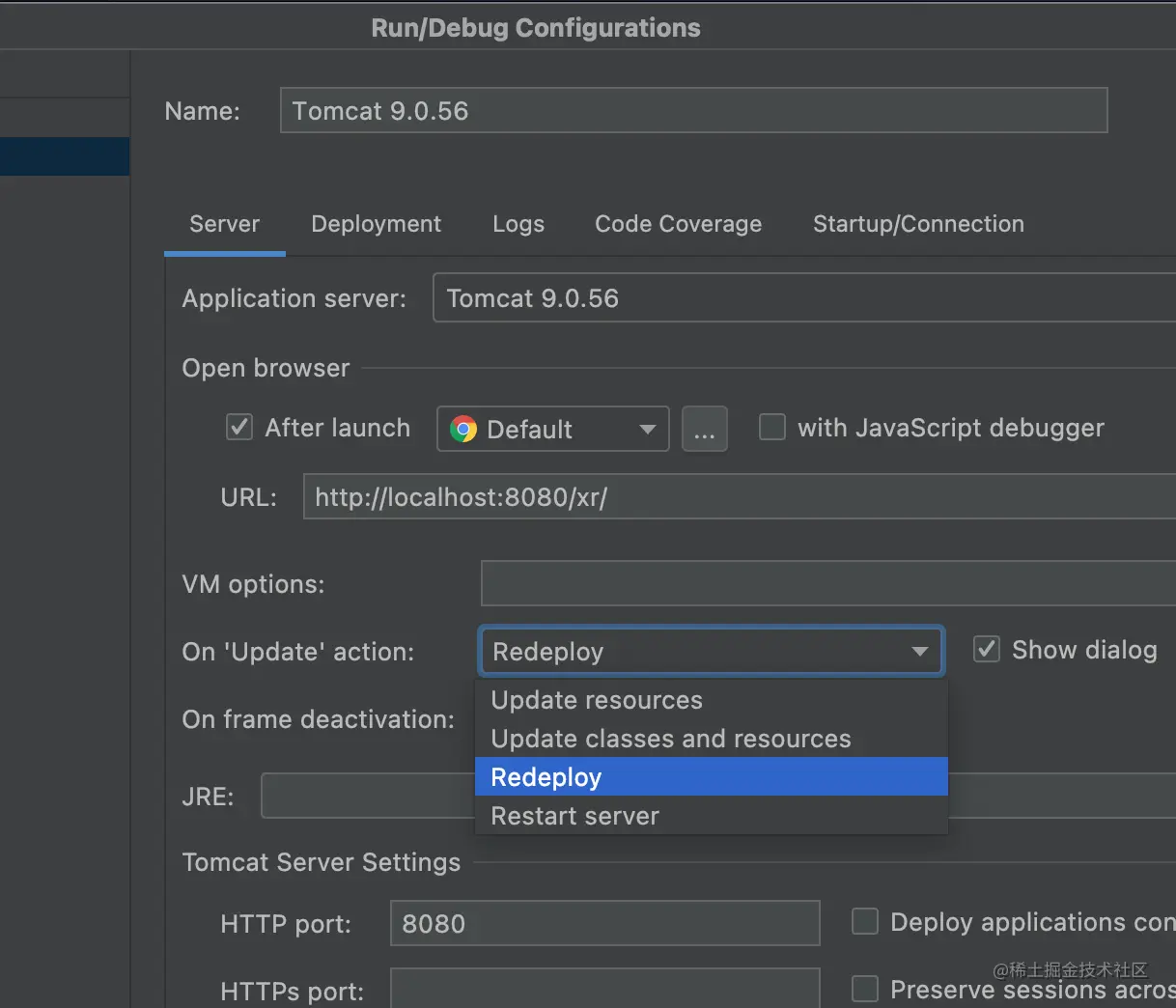Toggle Preserve sessions across restarts checkbox
The height and width of the screenshot is (1008, 1176).
[x=865, y=989]
